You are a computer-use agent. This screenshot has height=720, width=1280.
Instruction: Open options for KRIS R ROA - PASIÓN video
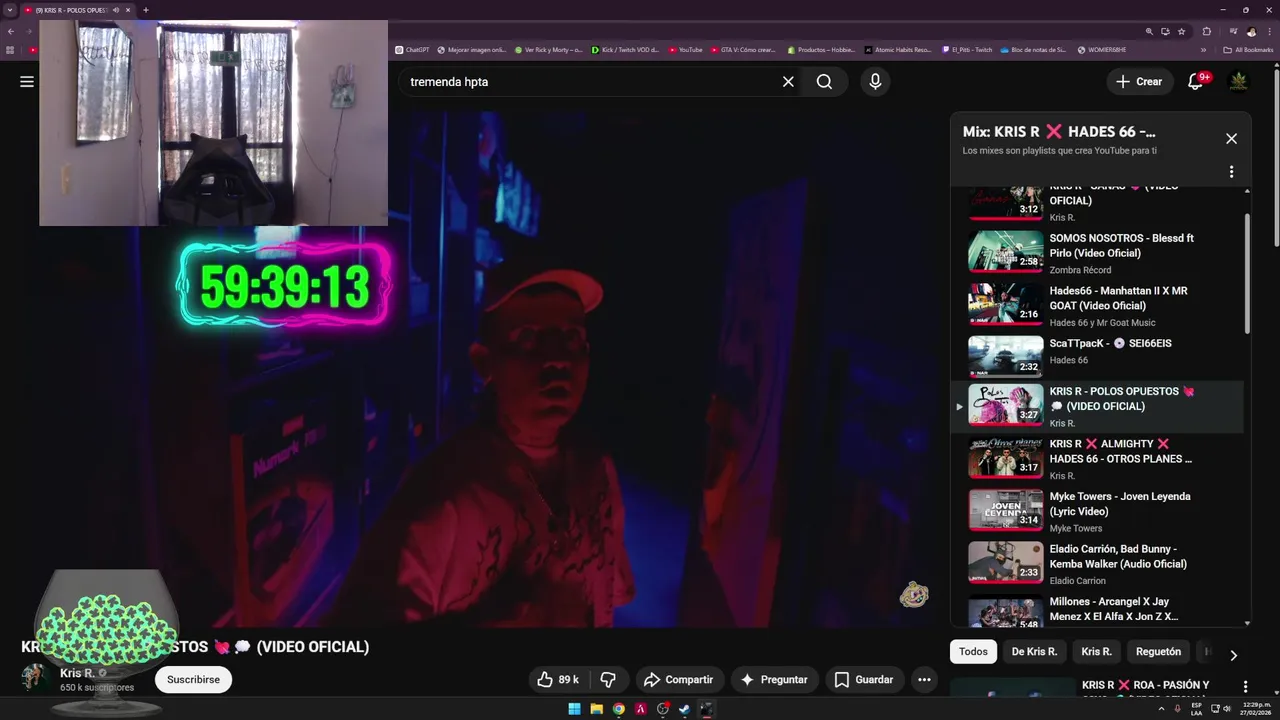(x=1245, y=687)
